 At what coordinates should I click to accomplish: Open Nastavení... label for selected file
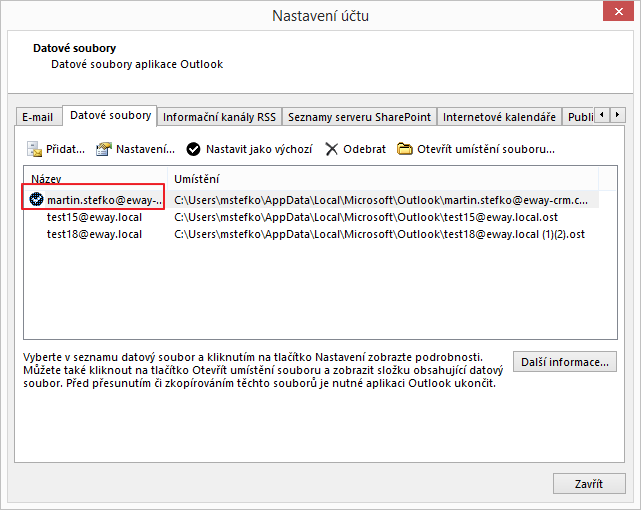click(x=146, y=149)
